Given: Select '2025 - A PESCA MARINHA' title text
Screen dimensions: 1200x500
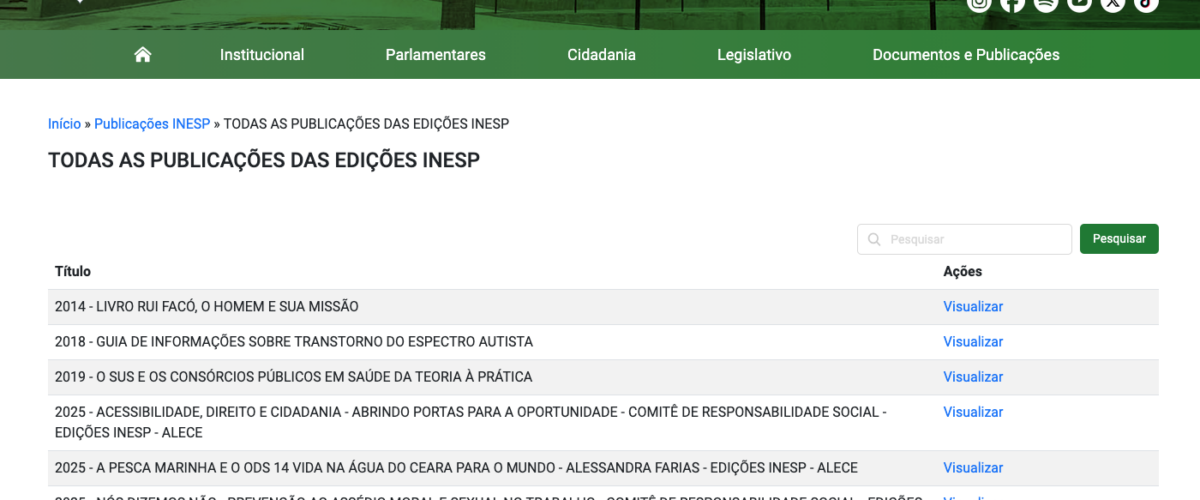Looking at the screenshot, I should [456, 468].
